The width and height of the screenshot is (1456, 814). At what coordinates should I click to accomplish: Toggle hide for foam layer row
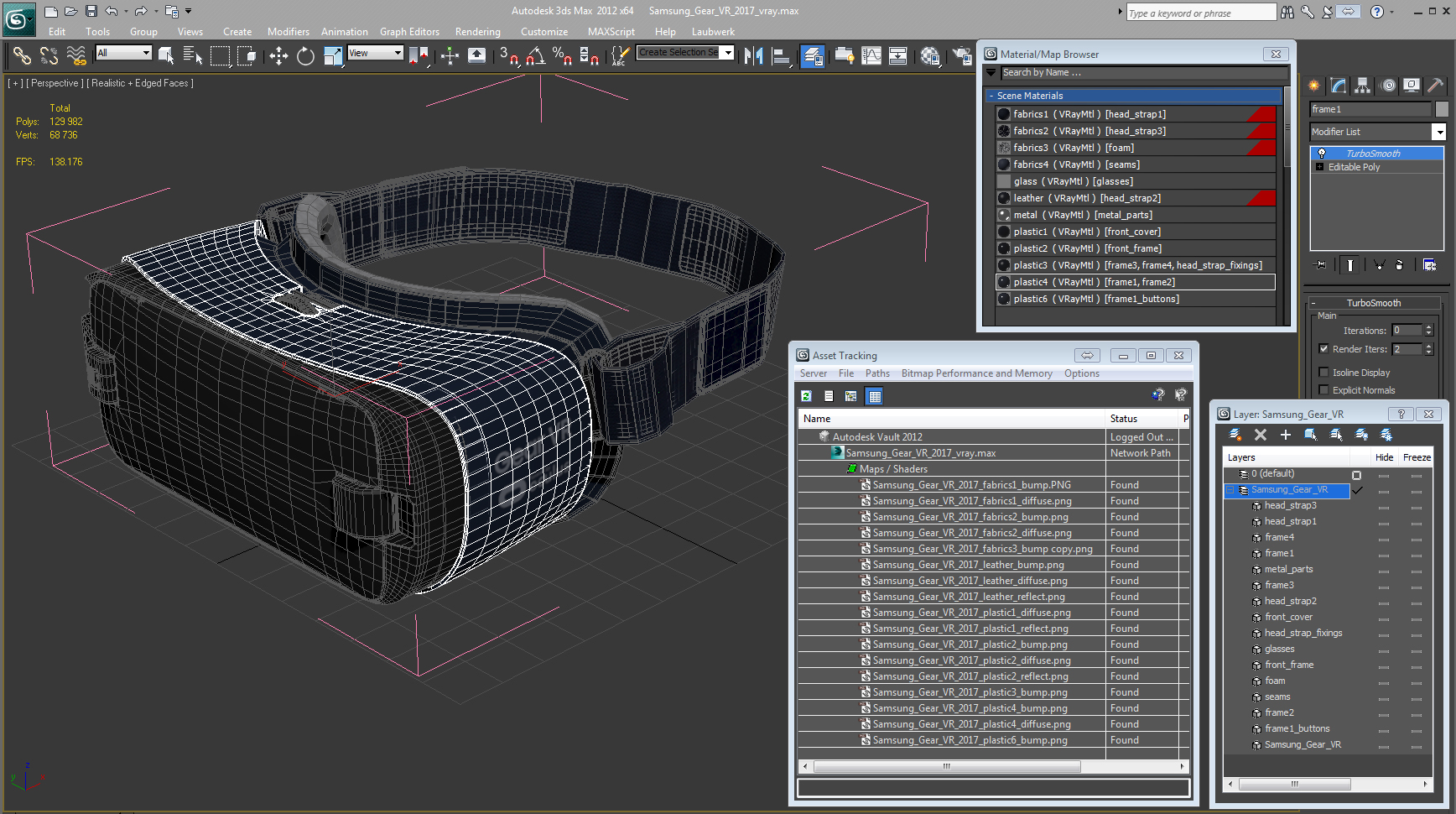click(x=1384, y=681)
